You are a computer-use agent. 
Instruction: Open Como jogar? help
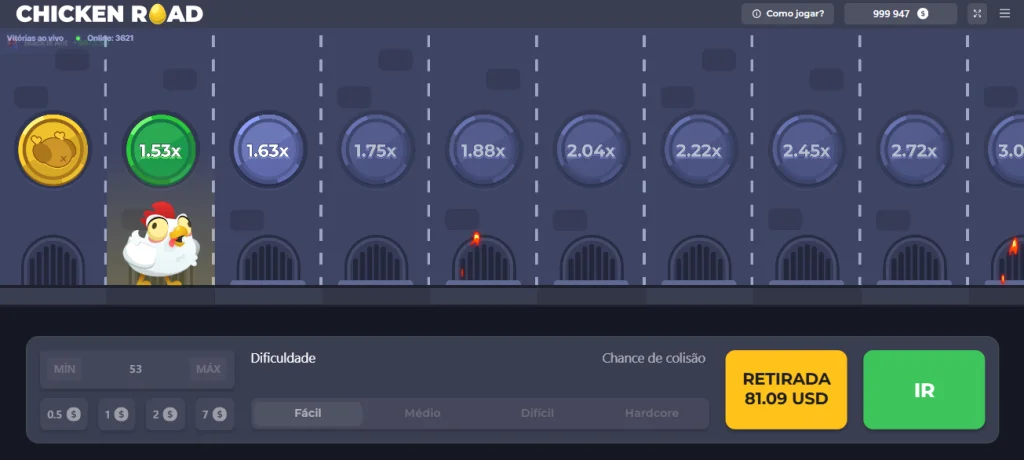click(x=788, y=14)
